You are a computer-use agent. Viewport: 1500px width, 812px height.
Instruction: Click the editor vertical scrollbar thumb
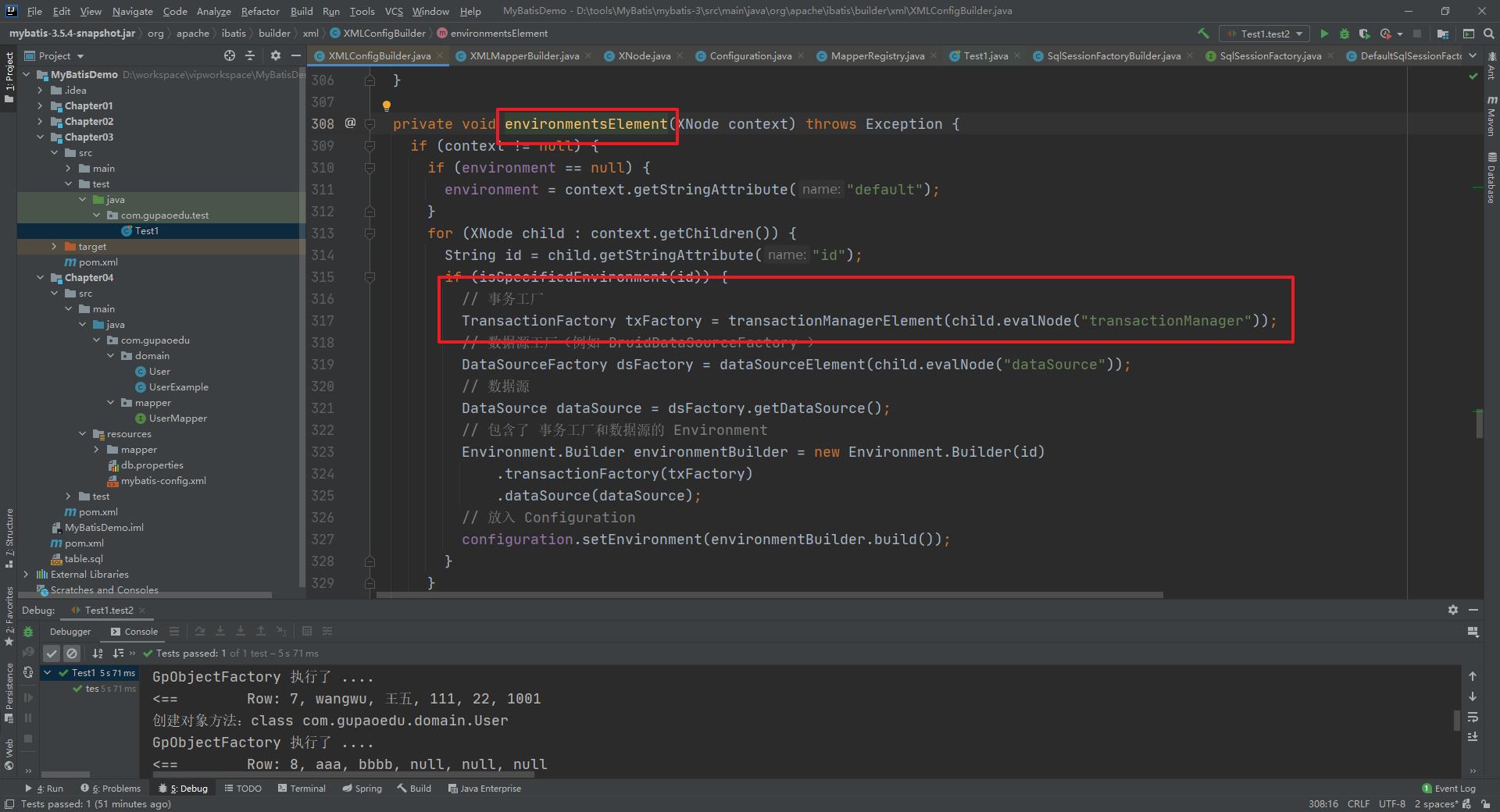pos(1479,424)
